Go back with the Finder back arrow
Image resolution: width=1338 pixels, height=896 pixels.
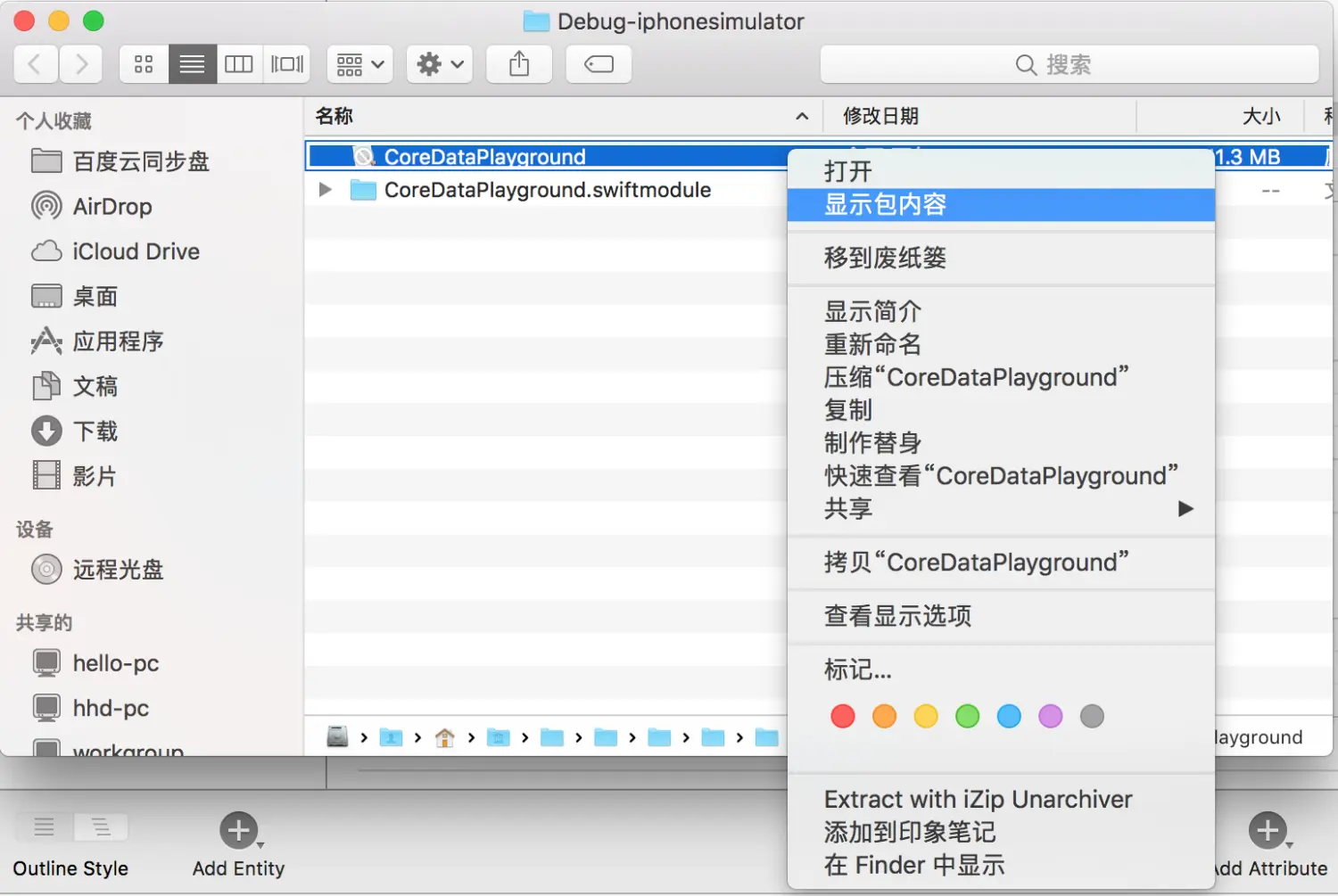[36, 64]
